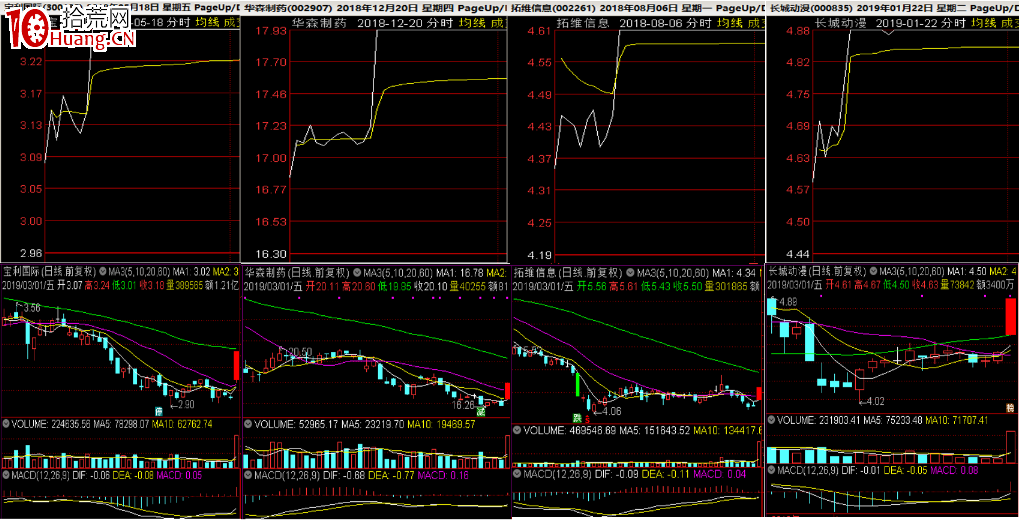Viewport: 1021px width, 522px height.
Task: Select 拓维信息(002261) window title
Action: [553, 8]
